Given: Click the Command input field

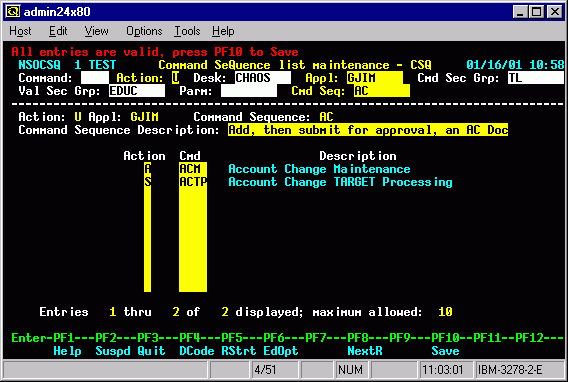Looking at the screenshot, I should pyautogui.click(x=95, y=78).
